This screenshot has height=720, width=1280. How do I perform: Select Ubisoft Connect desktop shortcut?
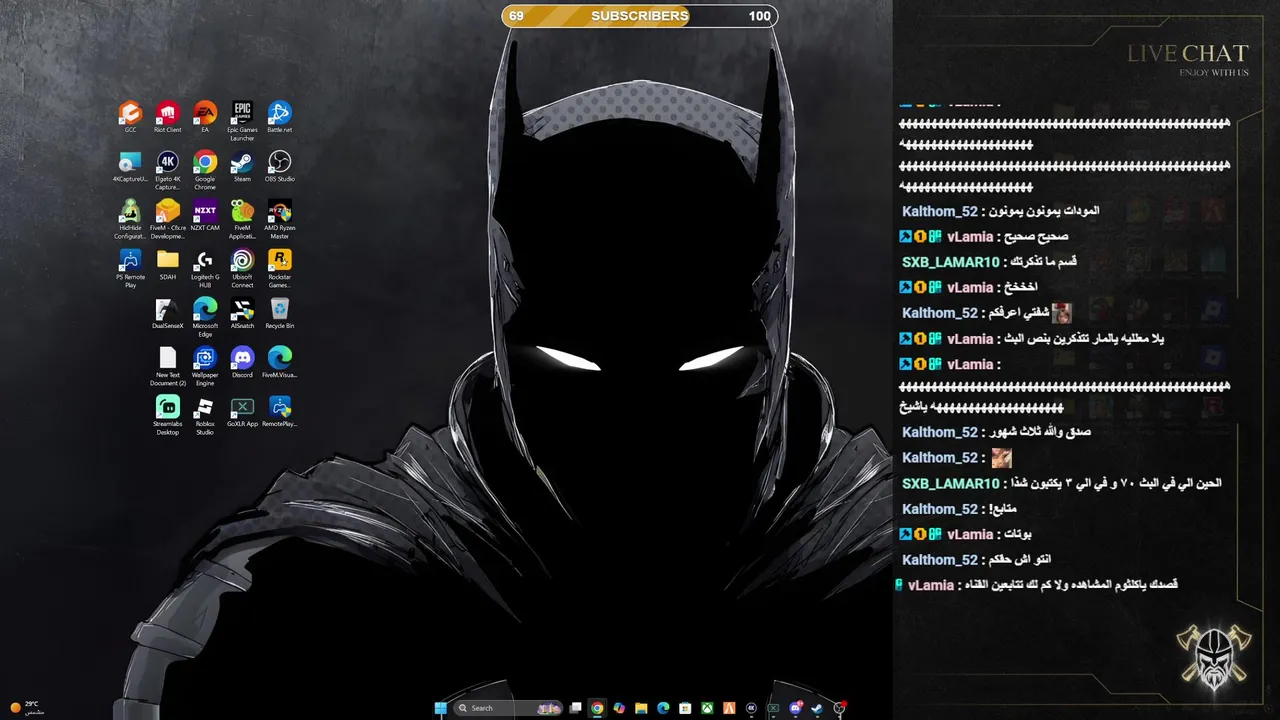pos(242,268)
